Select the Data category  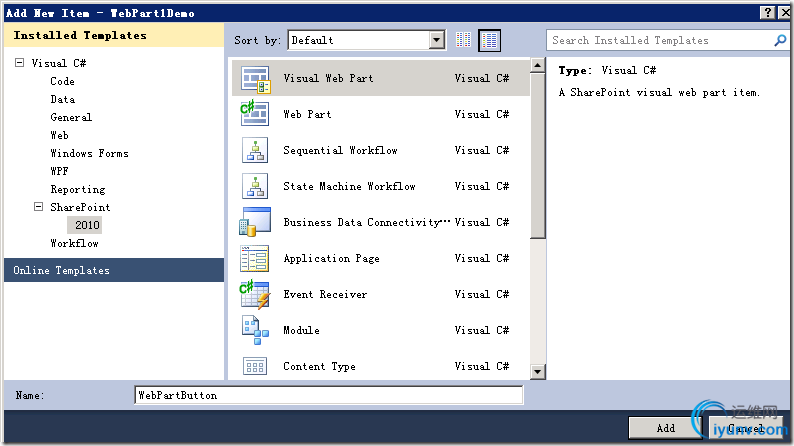tap(62, 99)
